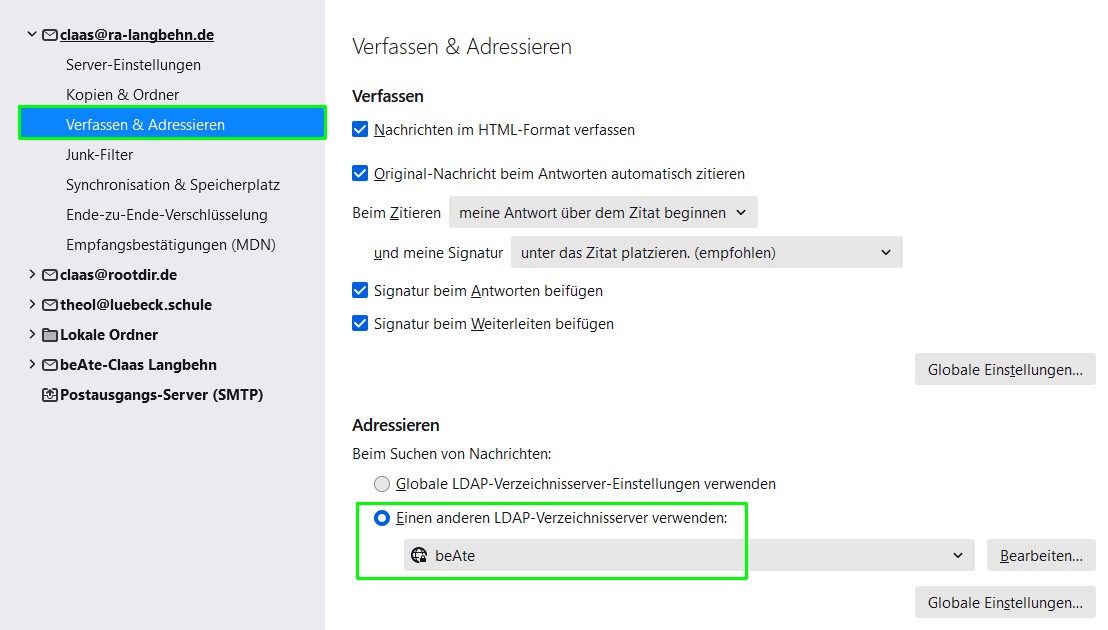1108x630 pixels.
Task: Open the Signatur placement dropdown
Action: (x=707, y=252)
